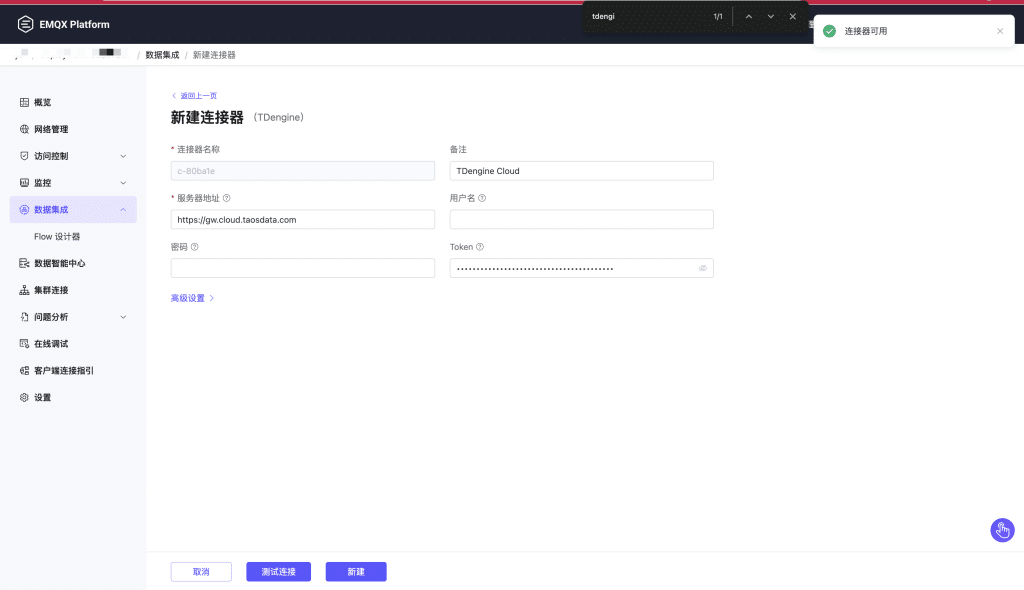Viewport: 1024px width, 590px height.
Task: Click the floating hand assistant button
Action: 1002,530
